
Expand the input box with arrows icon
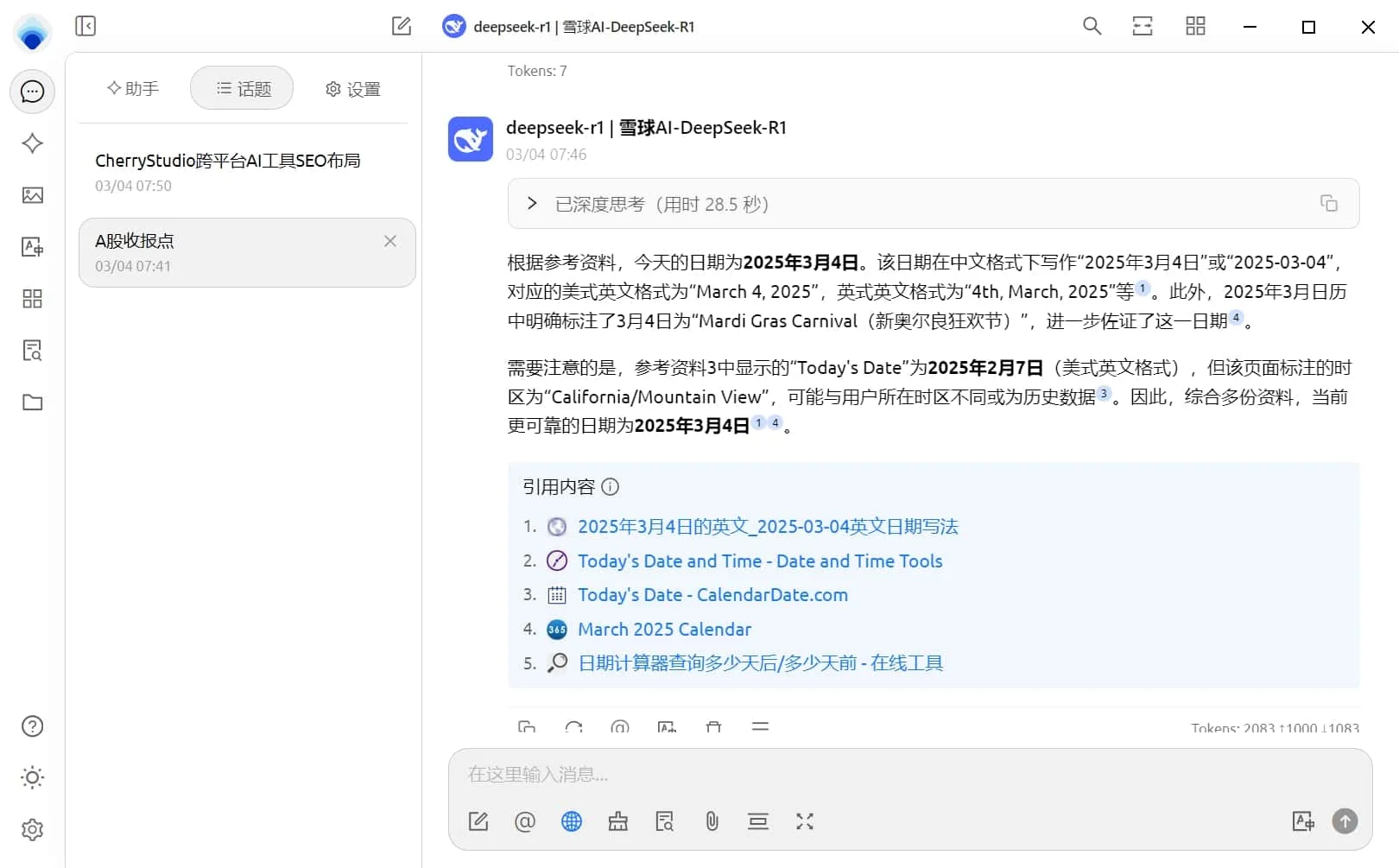tap(805, 821)
